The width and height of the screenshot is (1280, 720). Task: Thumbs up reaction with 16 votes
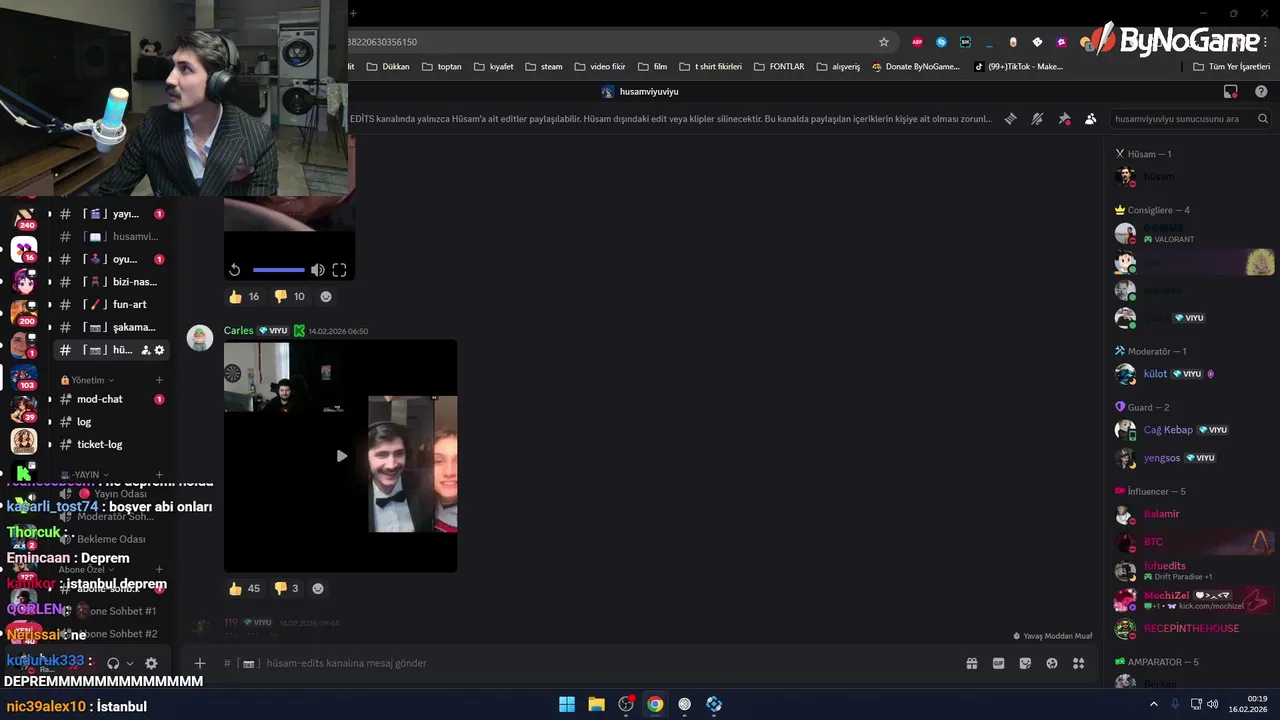tap(244, 296)
